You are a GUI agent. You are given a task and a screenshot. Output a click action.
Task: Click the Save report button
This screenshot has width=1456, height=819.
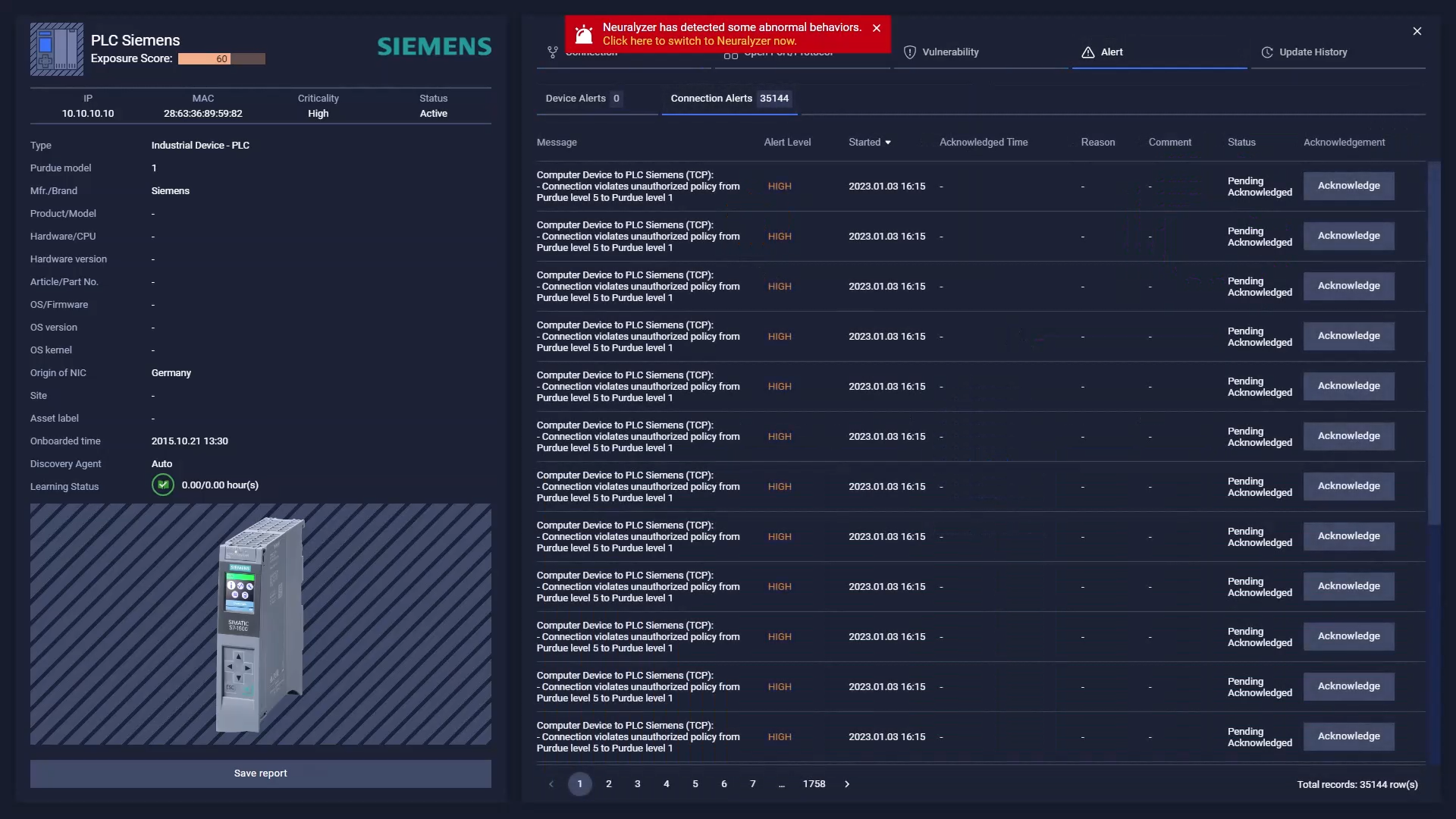click(x=261, y=773)
